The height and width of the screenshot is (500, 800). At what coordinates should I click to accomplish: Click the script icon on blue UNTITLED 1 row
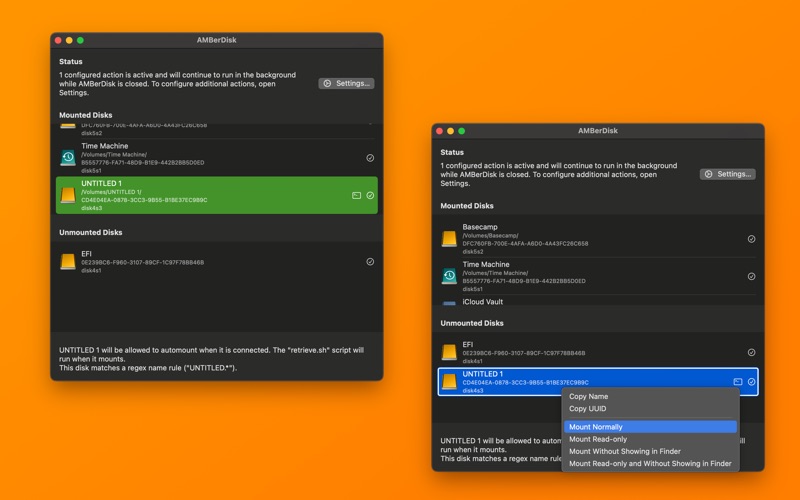point(738,382)
